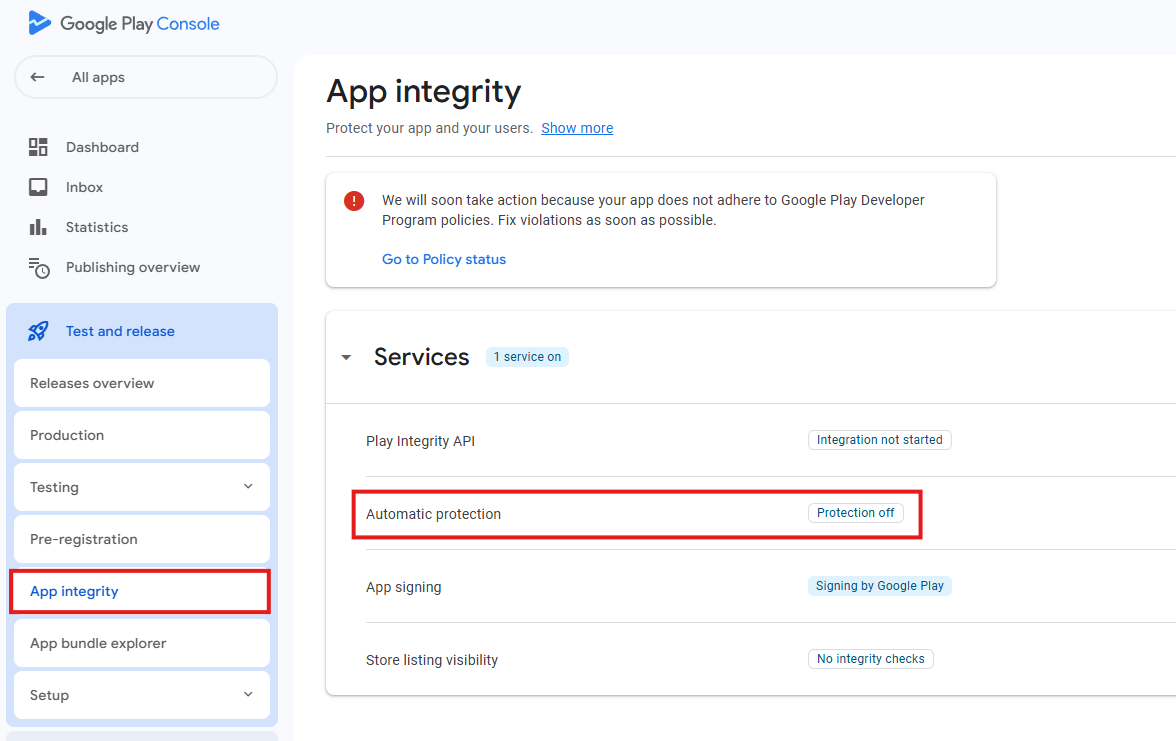Viewport: 1176px width, 741px height.
Task: Go to Statistics in the sidebar
Action: click(97, 226)
